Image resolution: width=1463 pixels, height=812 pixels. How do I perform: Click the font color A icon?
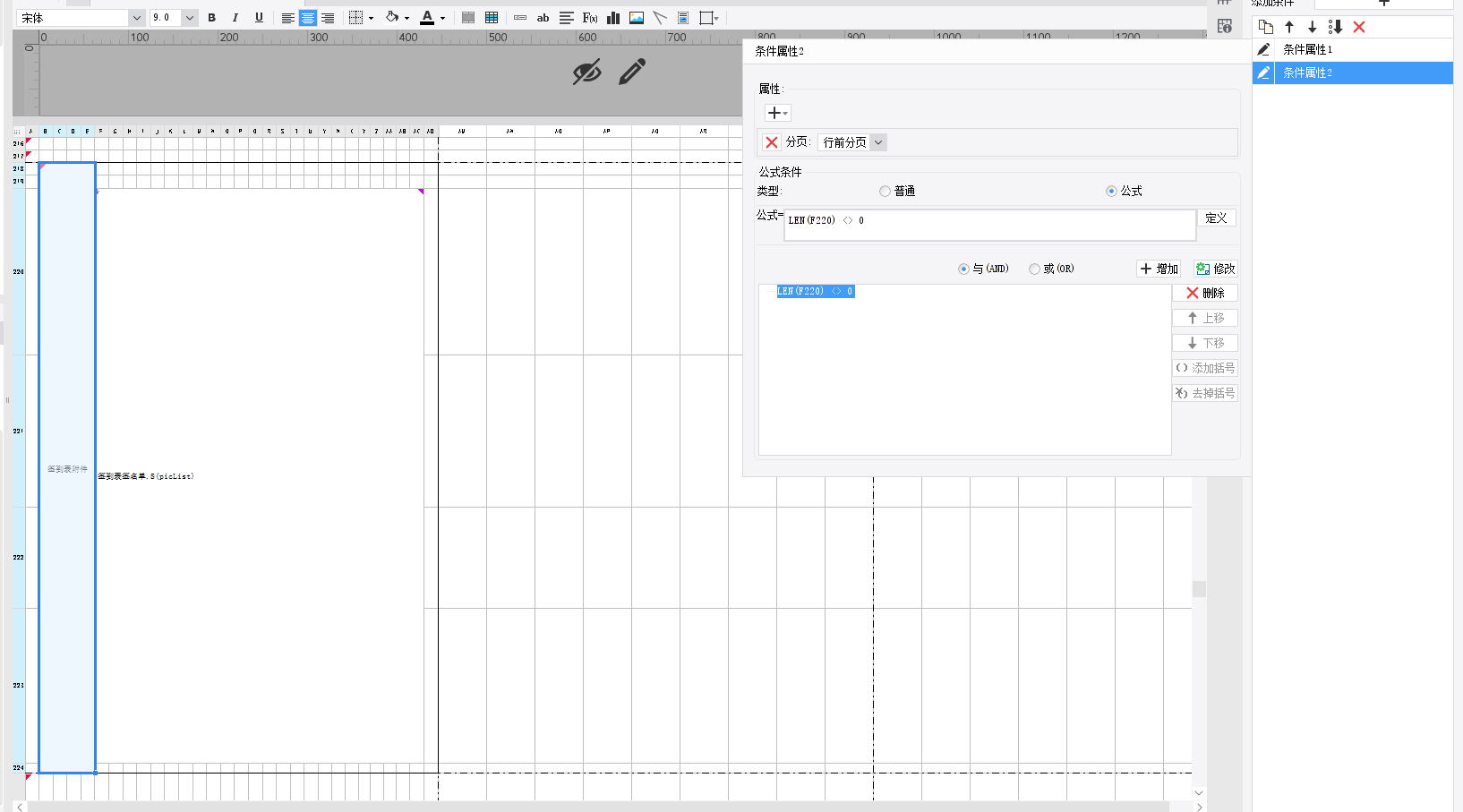(x=427, y=18)
